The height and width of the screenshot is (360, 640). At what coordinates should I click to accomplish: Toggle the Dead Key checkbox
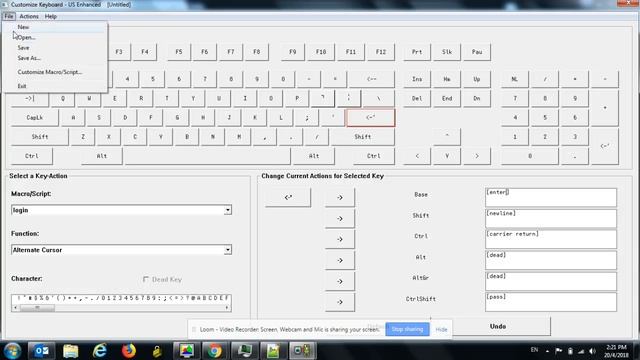[x=146, y=279]
